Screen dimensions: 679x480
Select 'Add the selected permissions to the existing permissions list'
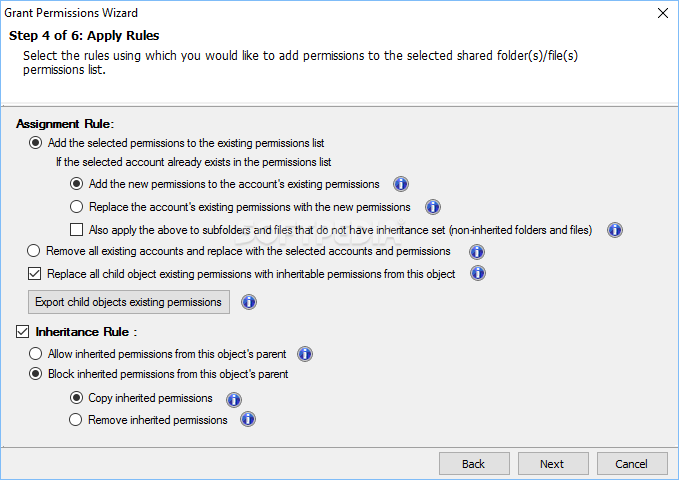click(x=36, y=143)
